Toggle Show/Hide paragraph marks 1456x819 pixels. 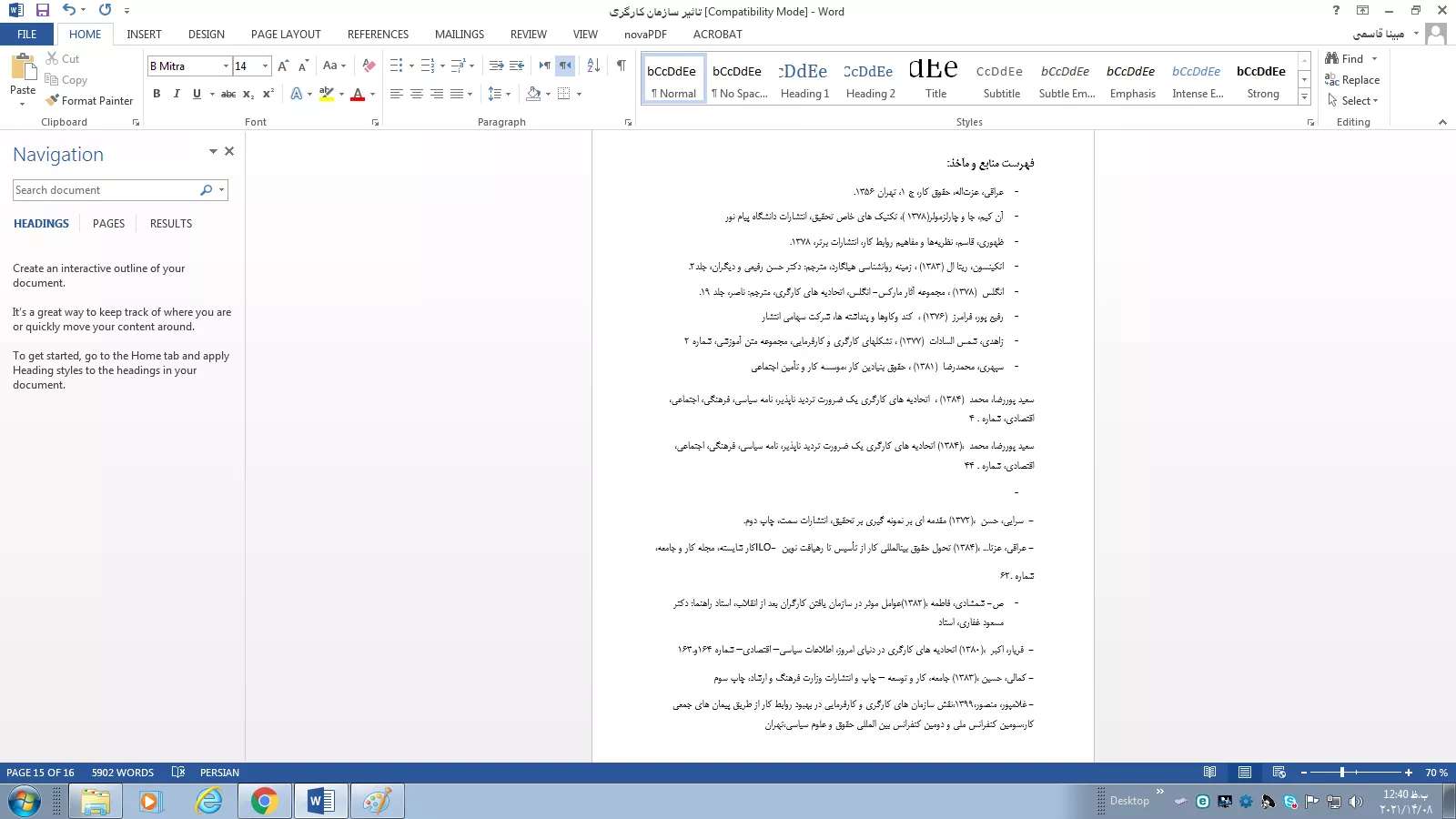click(621, 66)
